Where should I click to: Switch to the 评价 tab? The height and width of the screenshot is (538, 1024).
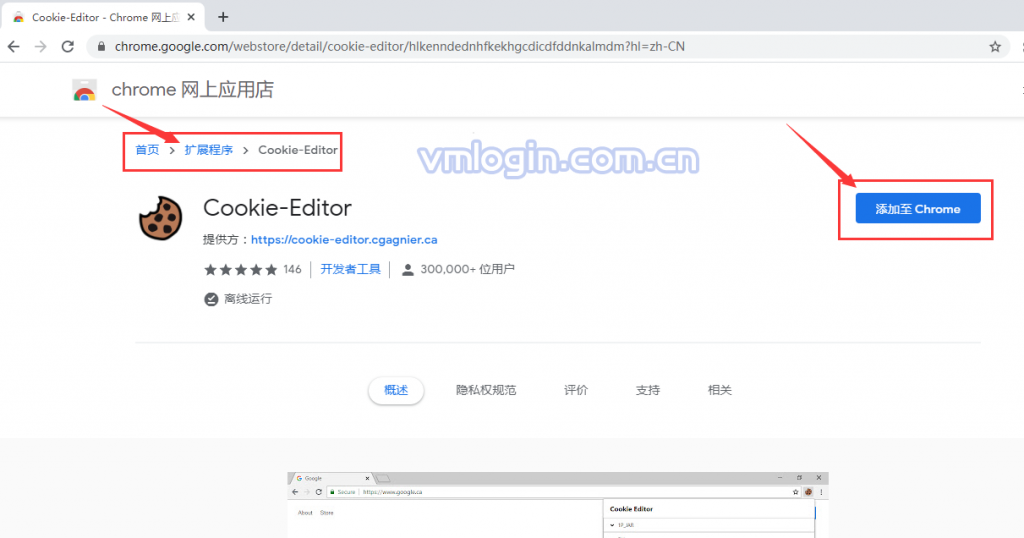pos(576,390)
